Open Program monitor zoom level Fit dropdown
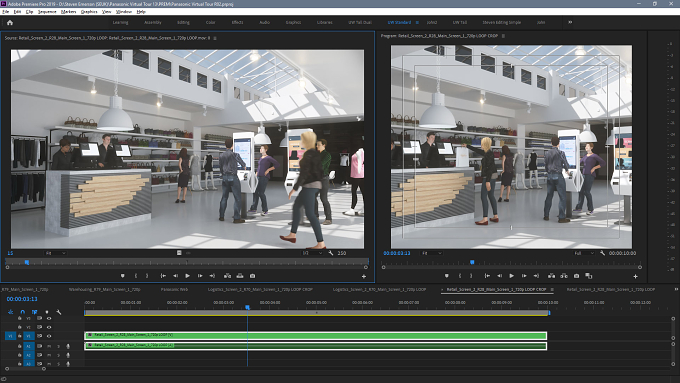The width and height of the screenshot is (680, 383). (x=432, y=253)
